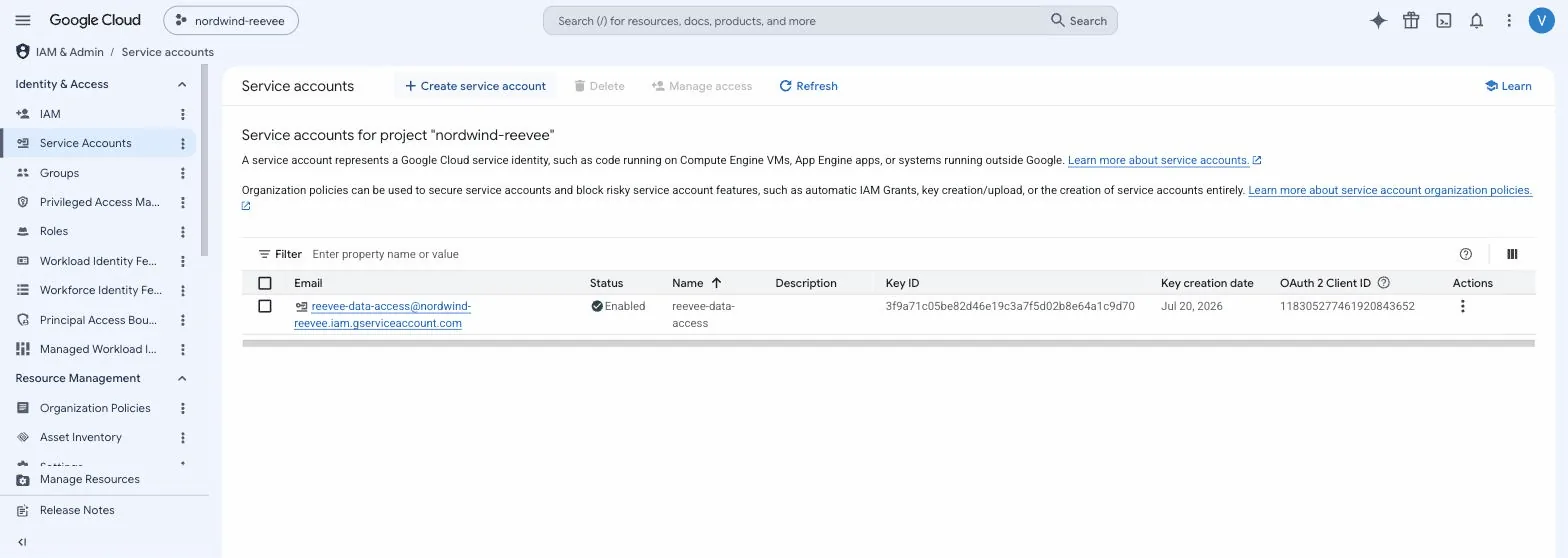Click the IAM & Admin shield icon
This screenshot has height=558, width=1568.
tap(22, 51)
